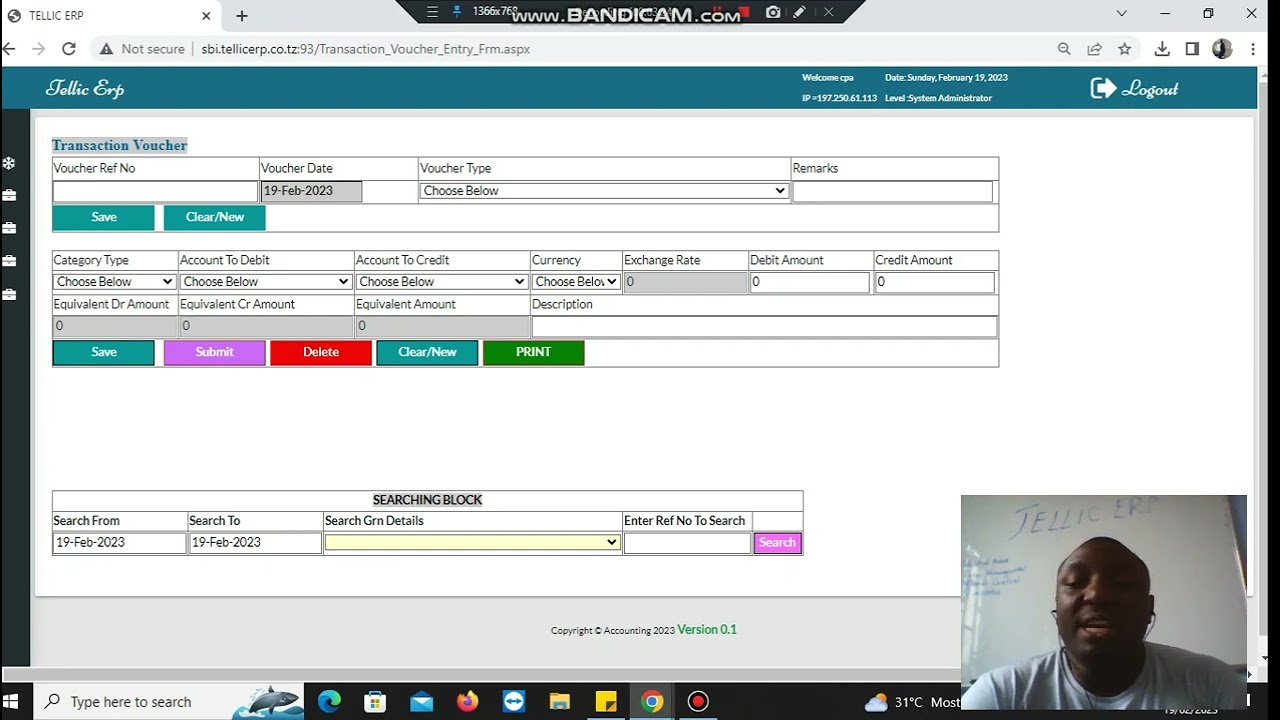Click the red Delete button

[x=321, y=352]
